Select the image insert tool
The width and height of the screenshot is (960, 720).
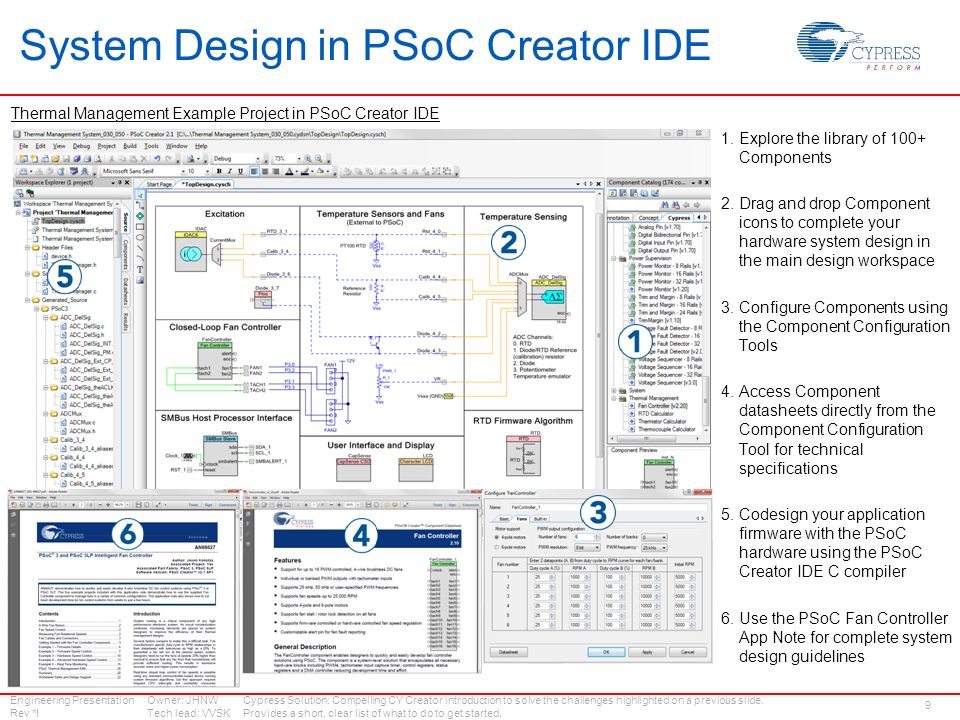click(x=140, y=280)
